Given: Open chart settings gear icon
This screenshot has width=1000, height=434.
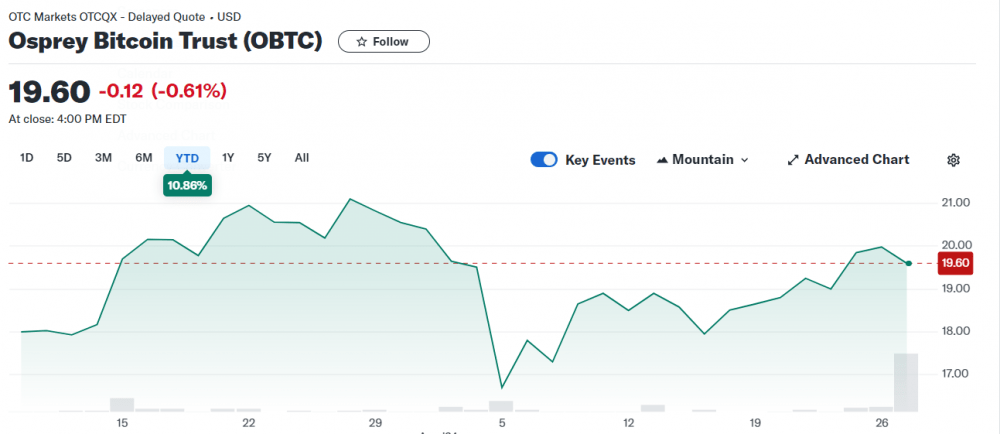Looking at the screenshot, I should pos(953,160).
